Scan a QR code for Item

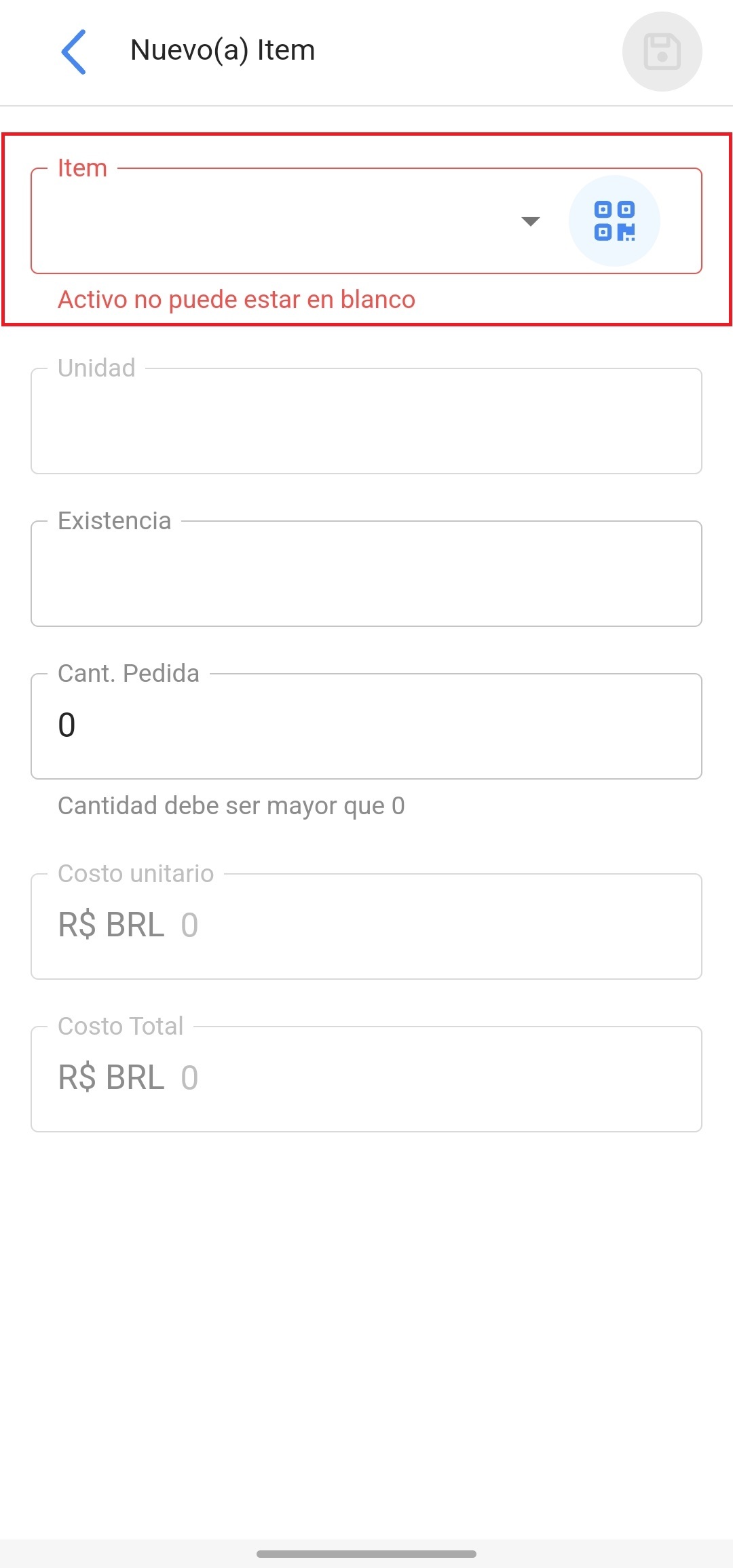coord(614,221)
